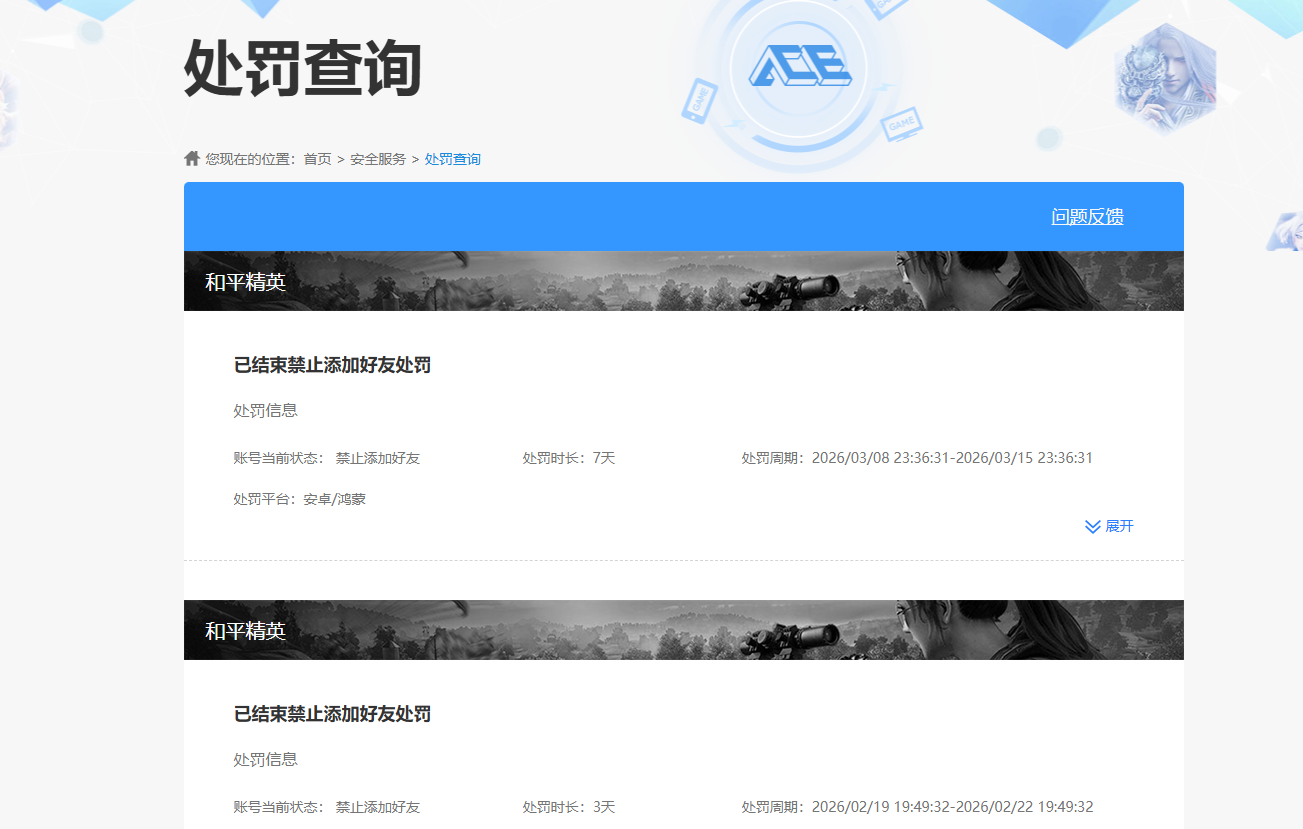This screenshot has width=1303, height=829.
Task: Select the 处罚查询 page title
Action: (303, 68)
